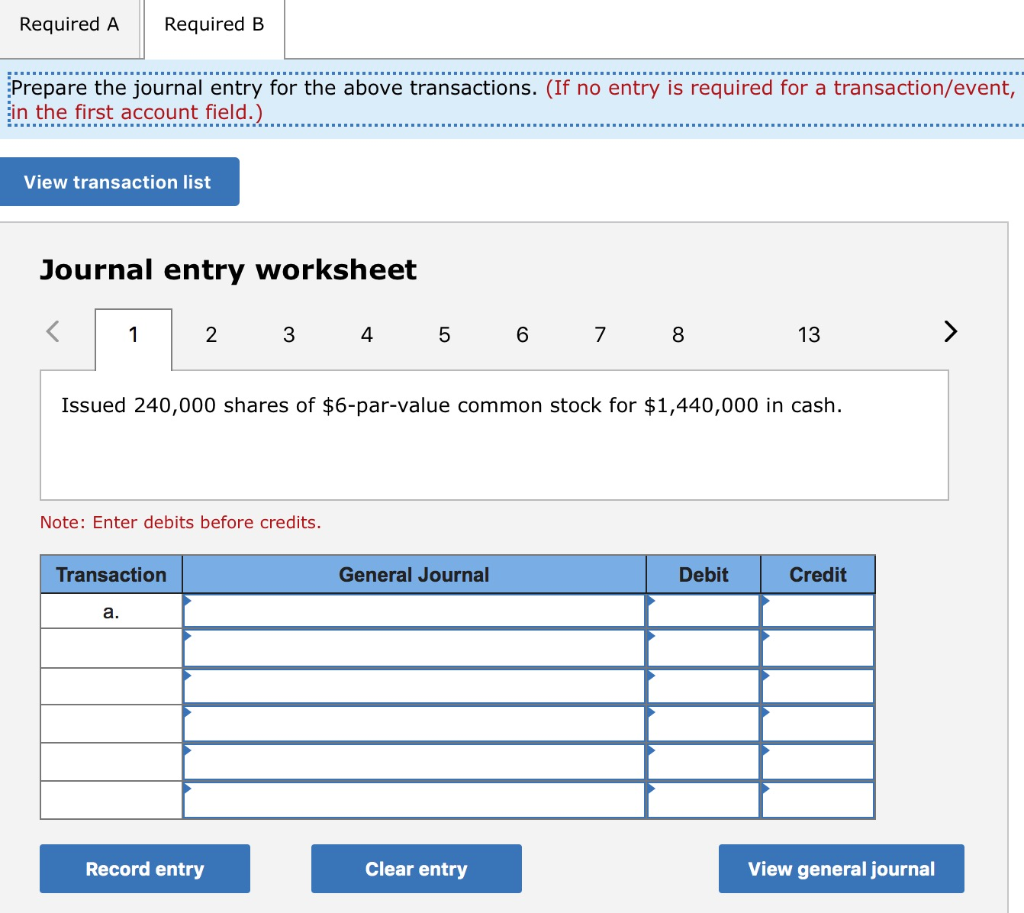Image resolution: width=1024 pixels, height=913 pixels.
Task: Click the Debit field in the second row
Action: (x=703, y=648)
